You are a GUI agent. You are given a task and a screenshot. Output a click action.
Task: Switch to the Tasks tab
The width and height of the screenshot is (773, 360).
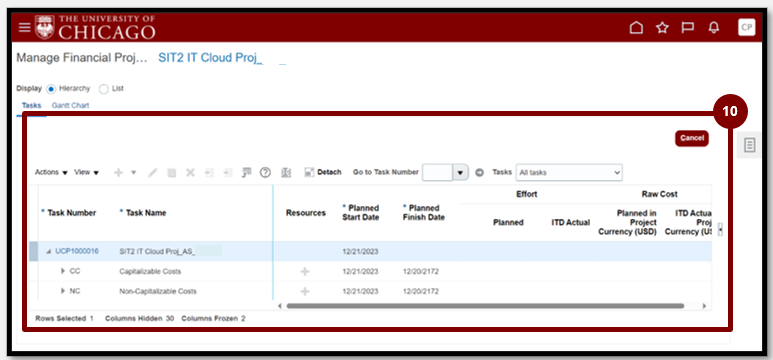point(32,106)
